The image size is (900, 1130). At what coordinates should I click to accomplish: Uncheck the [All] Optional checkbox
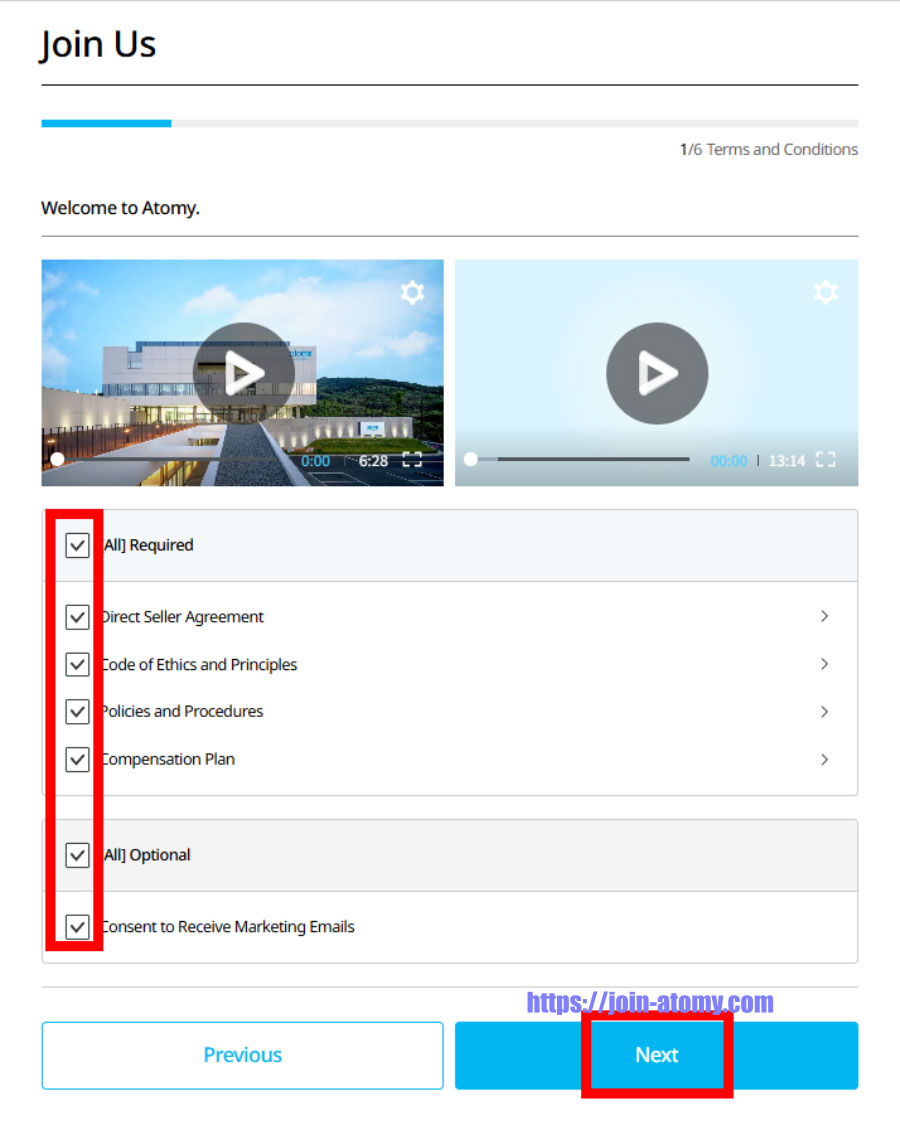click(77, 855)
